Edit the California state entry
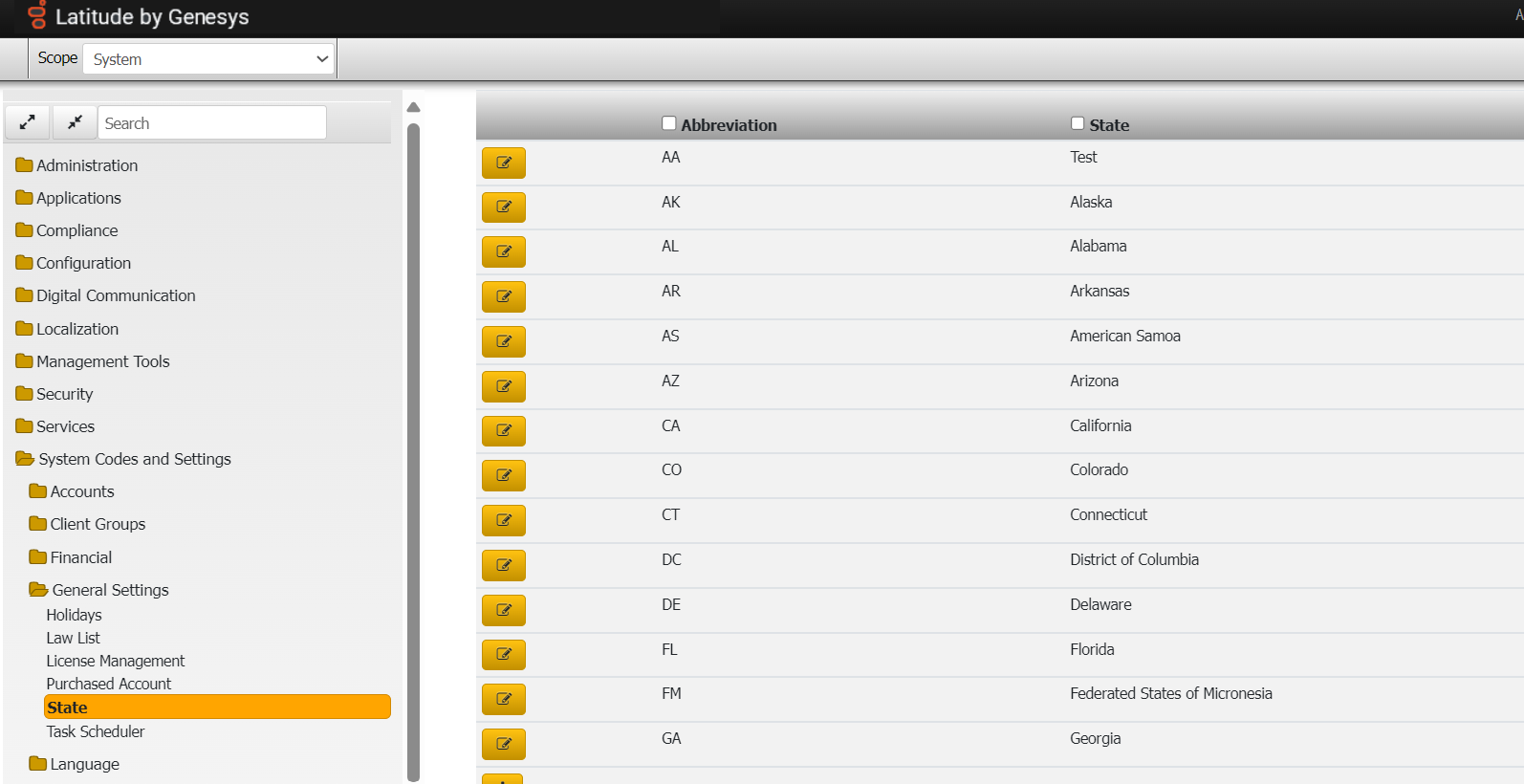The width and height of the screenshot is (1524, 784). [x=503, y=430]
